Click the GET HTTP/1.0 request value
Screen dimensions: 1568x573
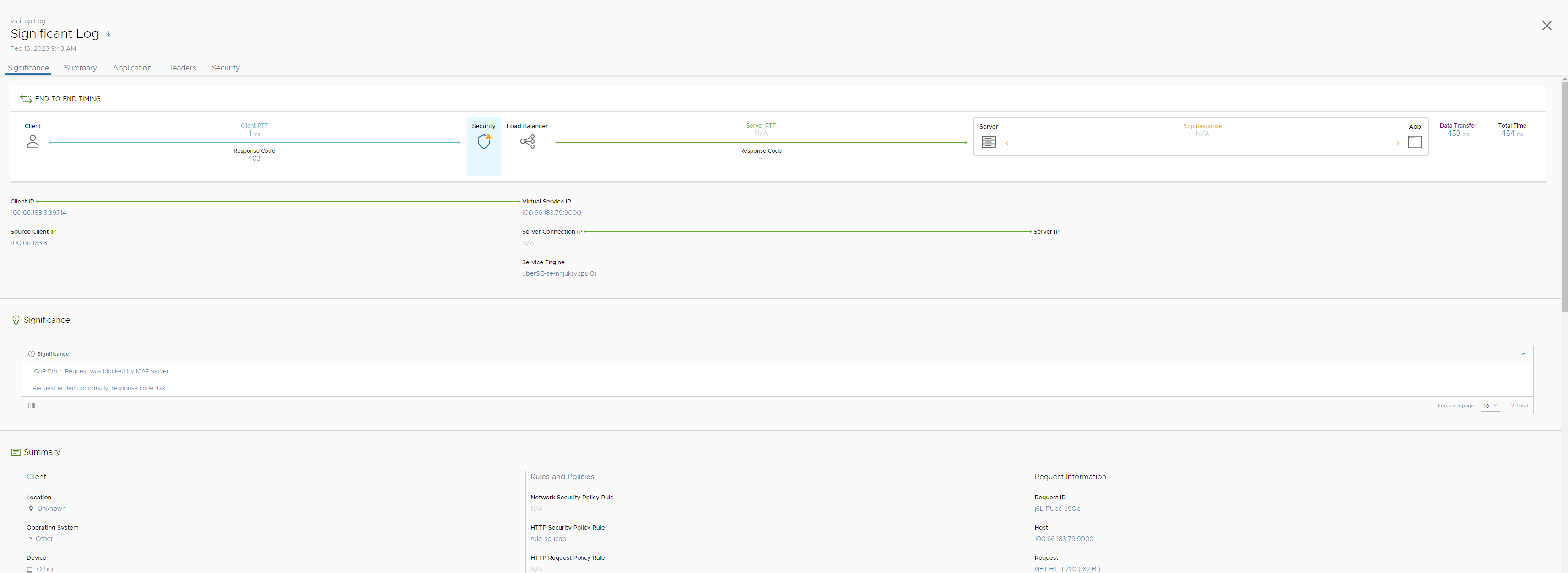[1067, 569]
